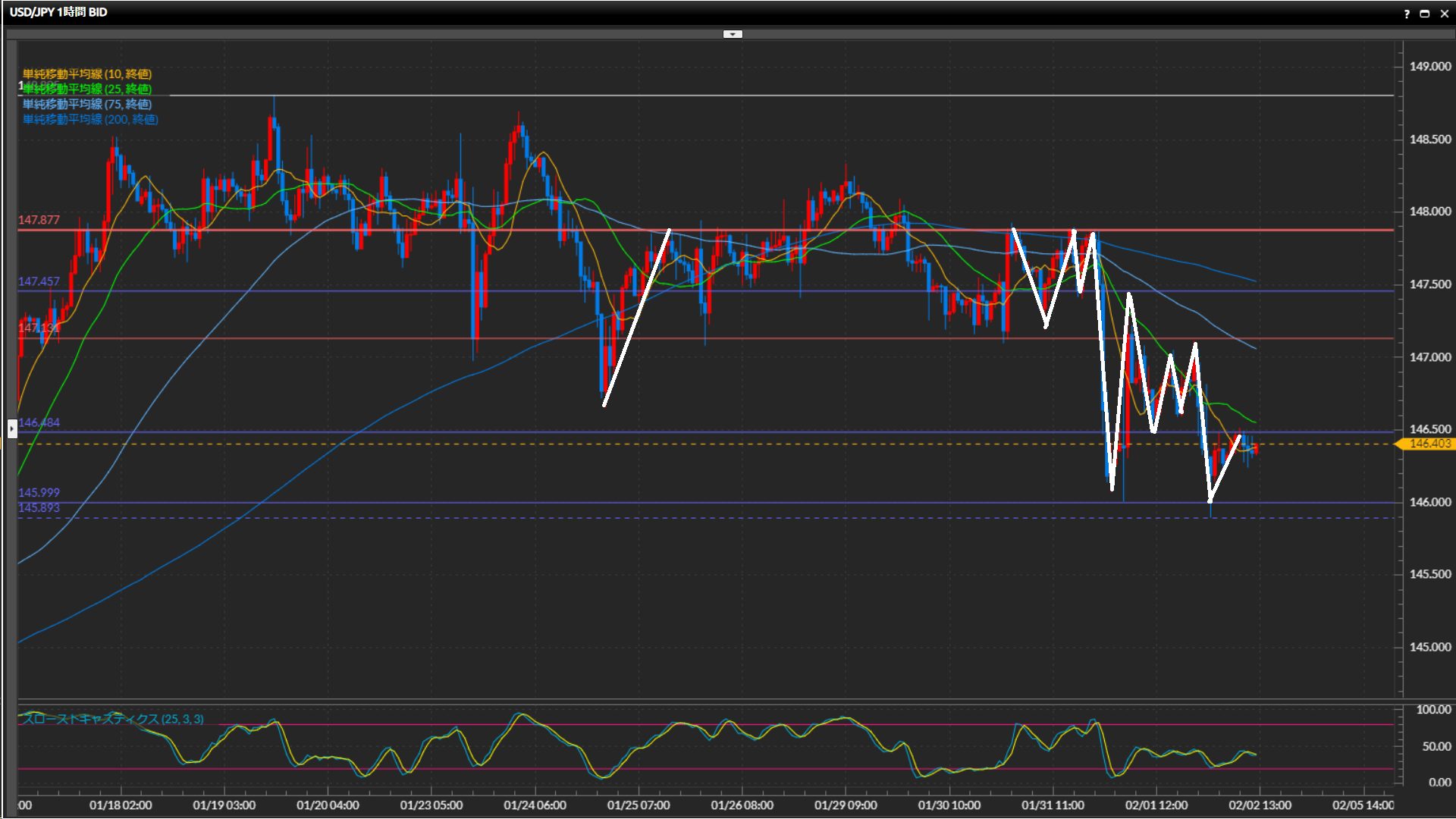Close the USD/JPY chart window
The height and width of the screenshot is (819, 1456).
click(1444, 14)
